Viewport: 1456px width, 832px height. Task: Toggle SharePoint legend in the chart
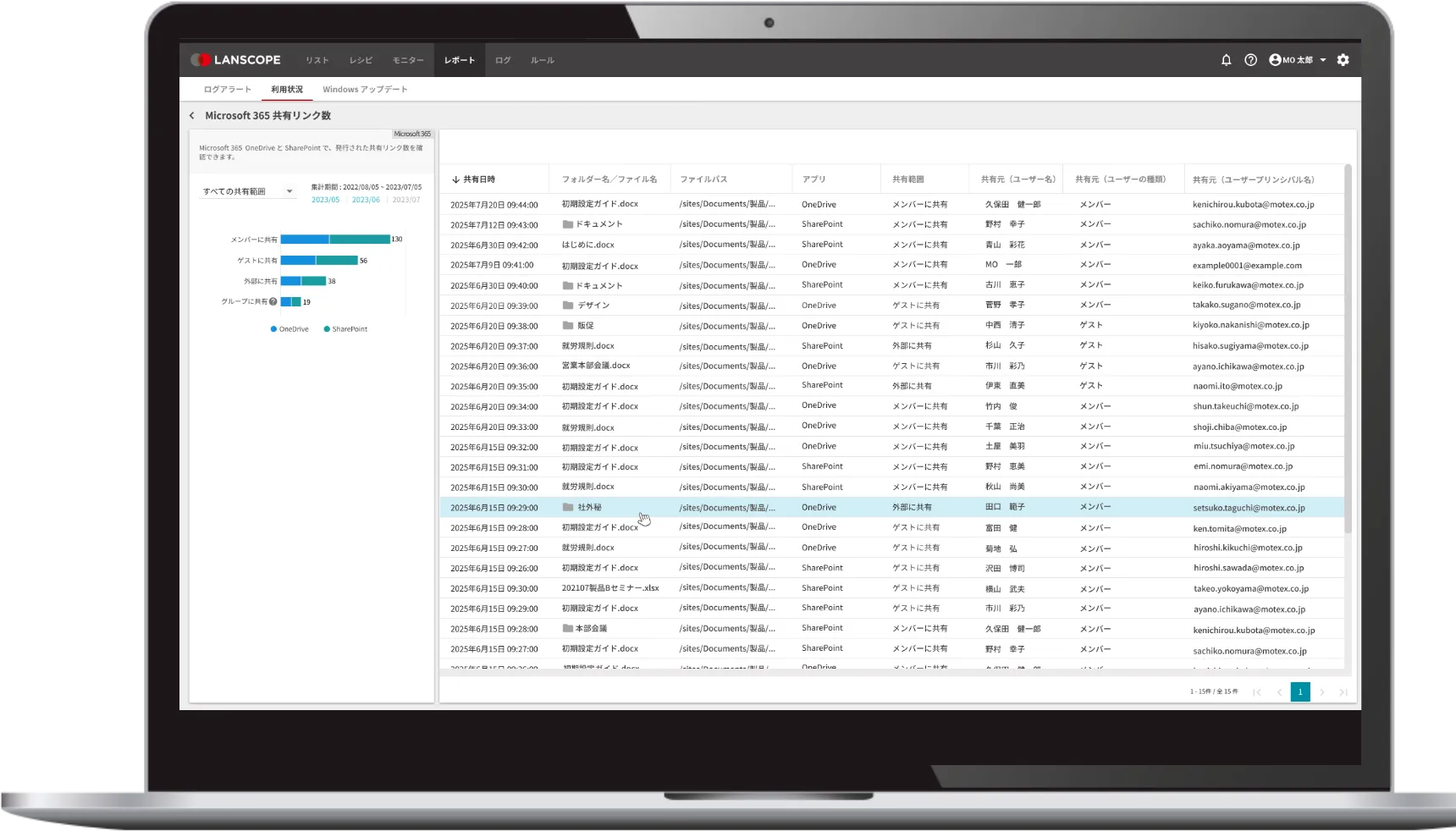[345, 329]
